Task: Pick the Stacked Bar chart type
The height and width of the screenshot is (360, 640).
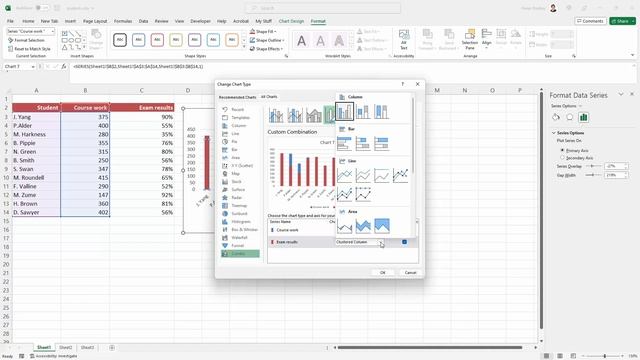Action: [362, 143]
